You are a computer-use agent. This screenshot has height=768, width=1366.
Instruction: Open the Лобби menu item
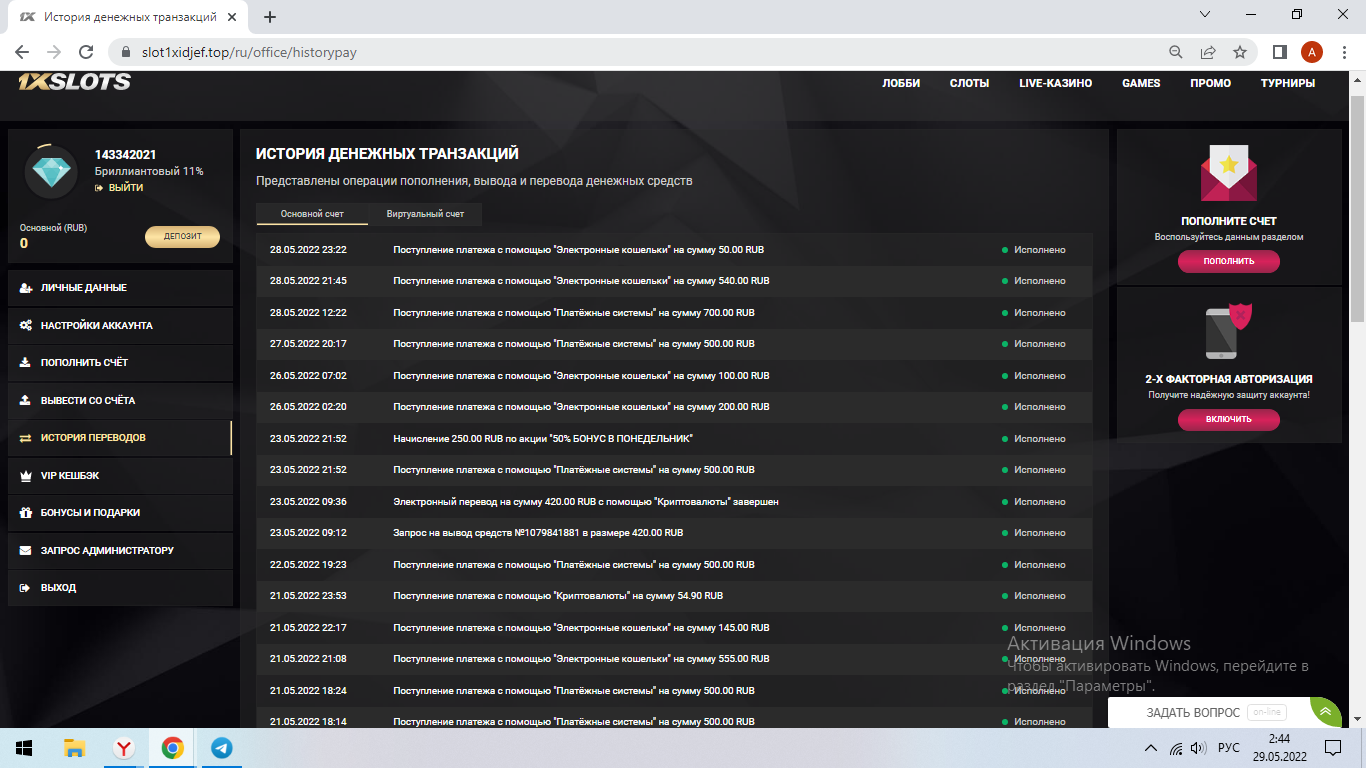click(901, 83)
